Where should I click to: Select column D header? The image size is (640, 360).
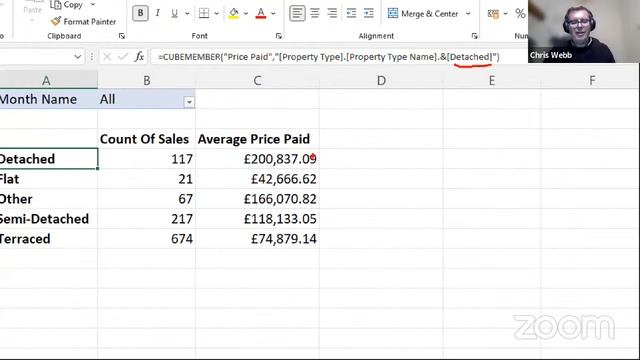click(x=381, y=80)
